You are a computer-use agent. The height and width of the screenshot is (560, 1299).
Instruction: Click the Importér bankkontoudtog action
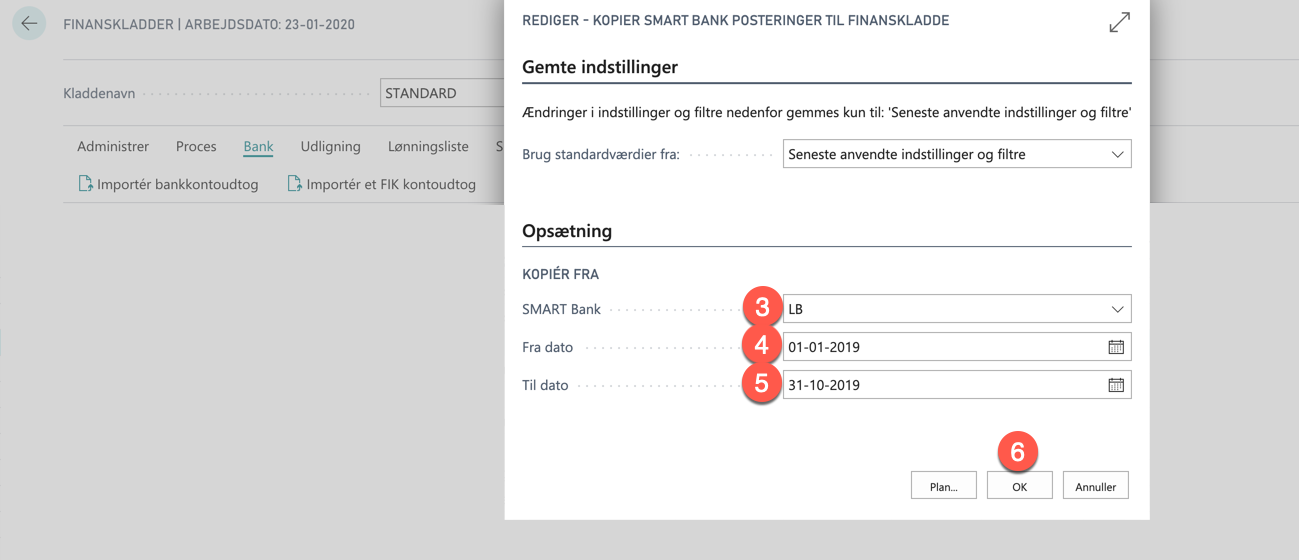pyautogui.click(x=168, y=184)
